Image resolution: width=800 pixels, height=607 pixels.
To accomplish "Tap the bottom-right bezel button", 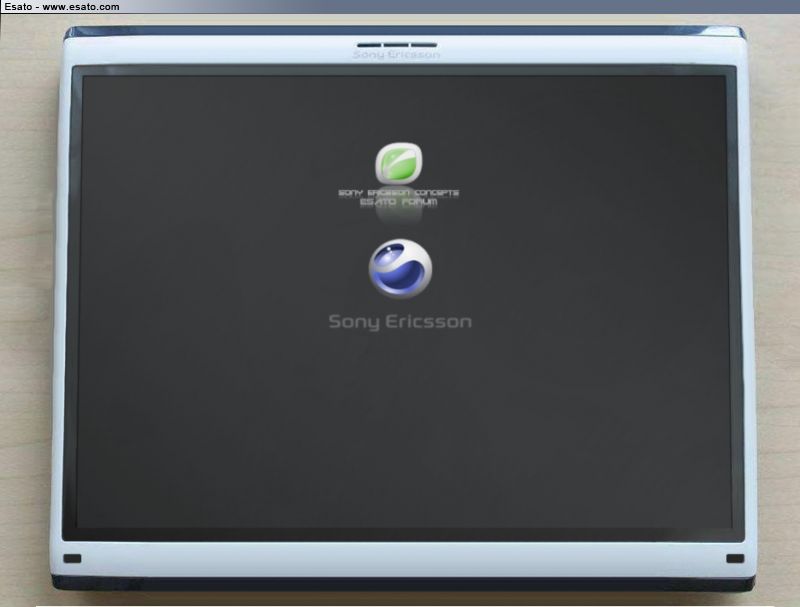I will pos(735,559).
